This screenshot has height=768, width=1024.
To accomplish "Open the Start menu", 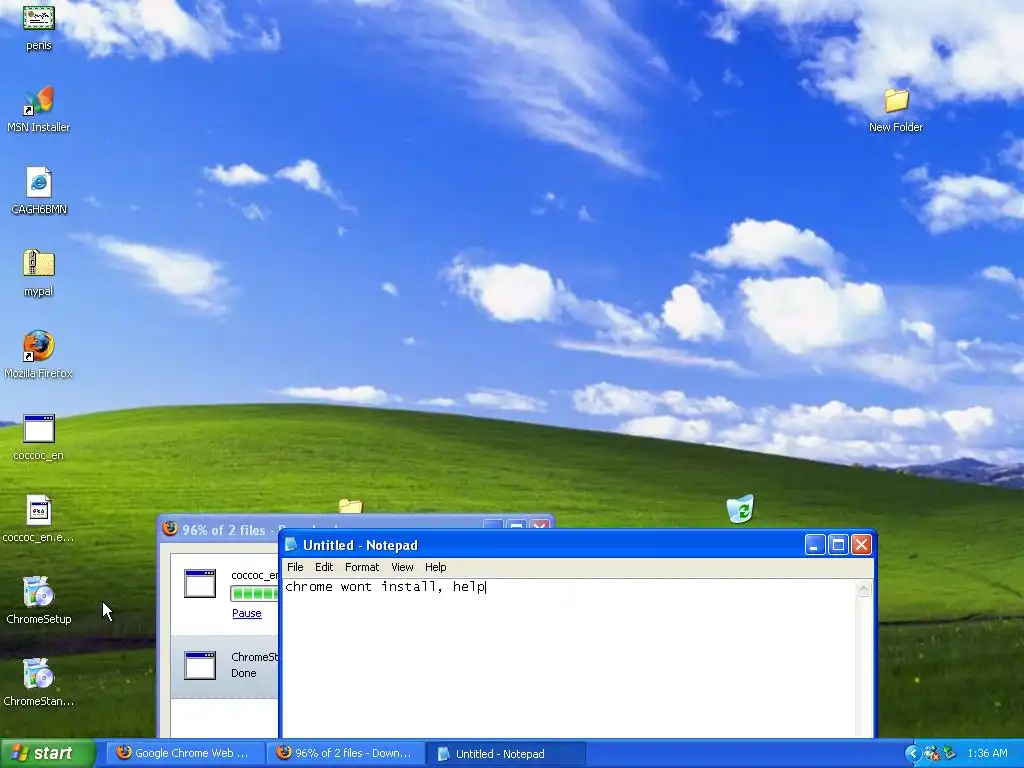I will [x=47, y=754].
